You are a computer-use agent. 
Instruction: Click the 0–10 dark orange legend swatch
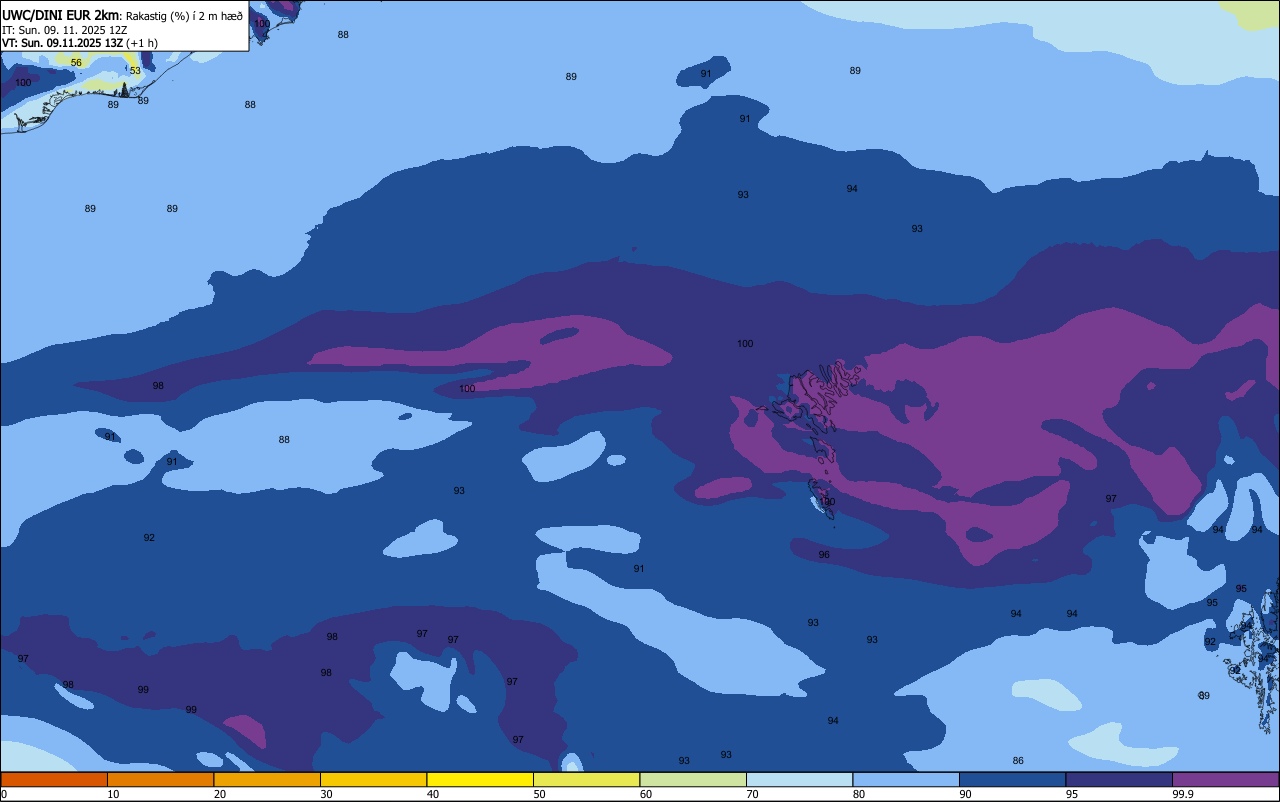(54, 779)
